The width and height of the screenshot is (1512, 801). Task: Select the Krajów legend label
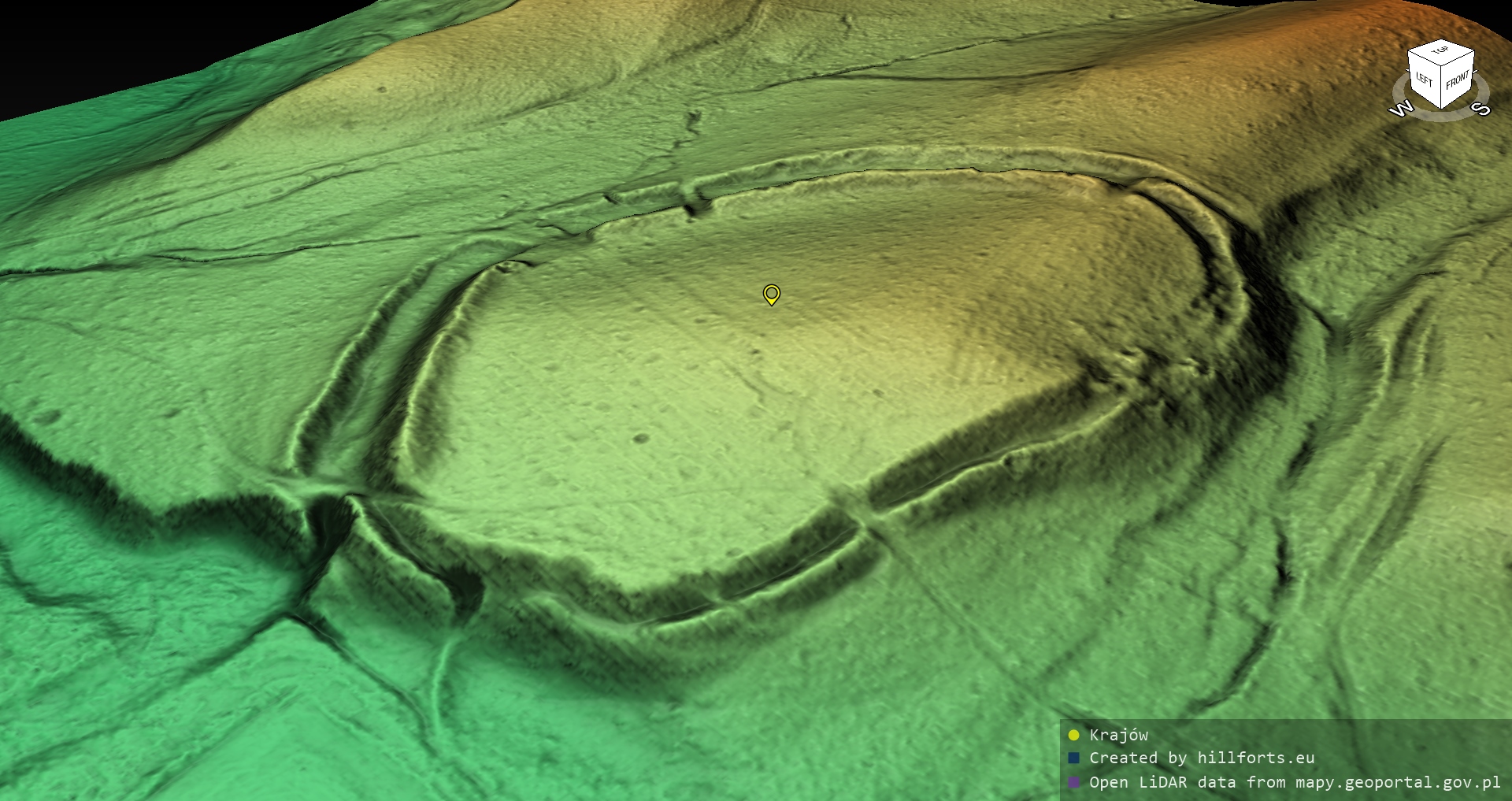click(x=1118, y=736)
